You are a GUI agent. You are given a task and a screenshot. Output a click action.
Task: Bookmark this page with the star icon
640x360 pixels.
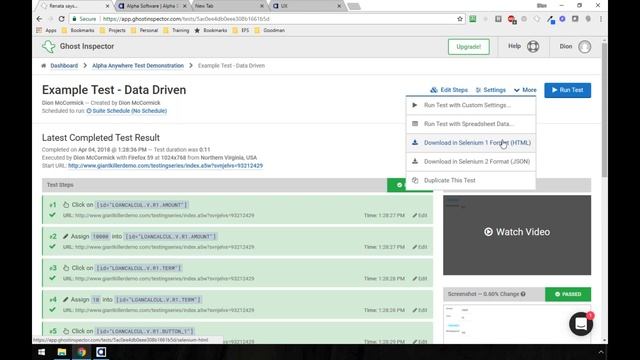(x=460, y=19)
